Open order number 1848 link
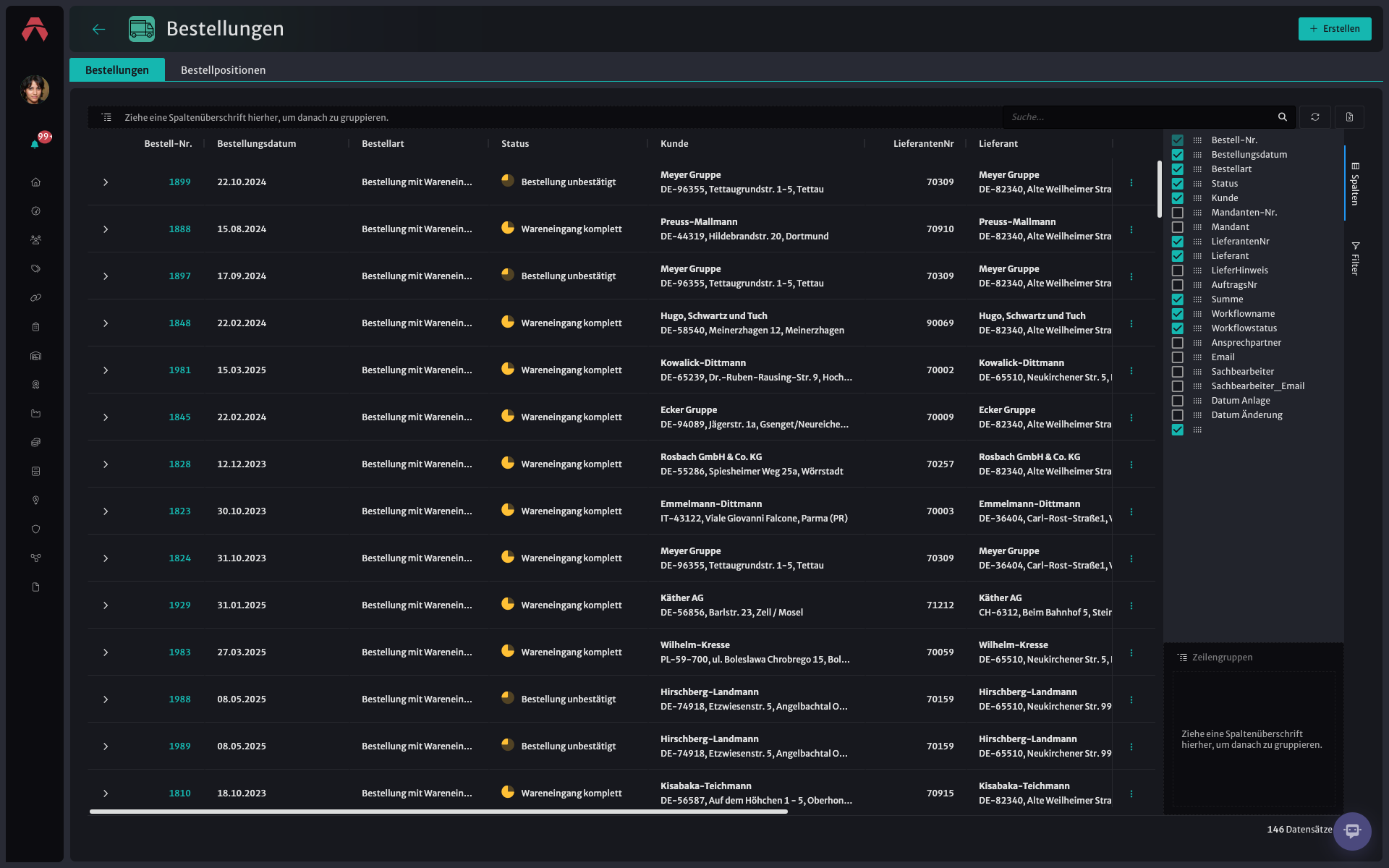This screenshot has width=1389, height=868. click(x=179, y=323)
